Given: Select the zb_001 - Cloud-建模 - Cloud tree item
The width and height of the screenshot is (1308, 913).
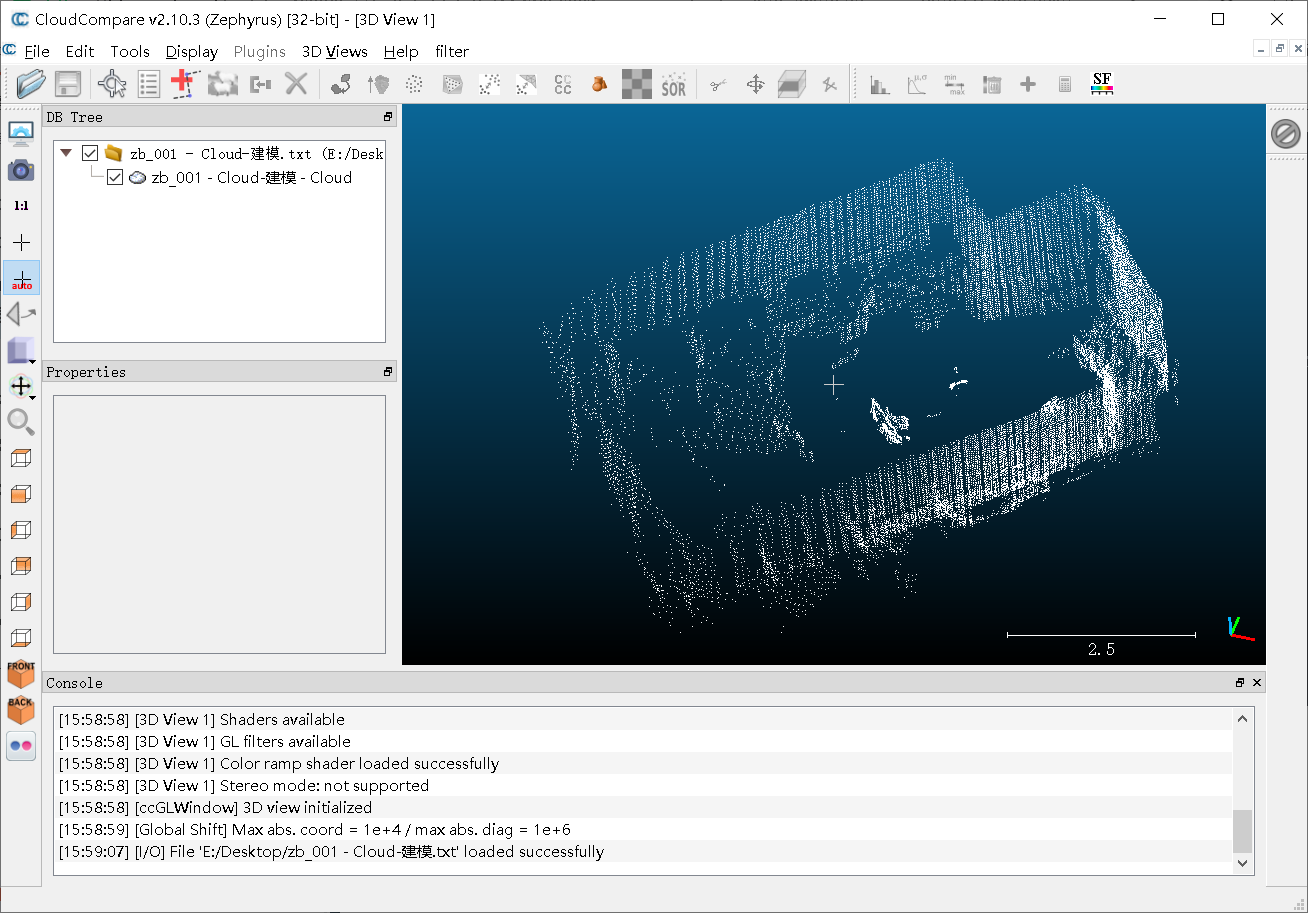Looking at the screenshot, I should (x=251, y=177).
